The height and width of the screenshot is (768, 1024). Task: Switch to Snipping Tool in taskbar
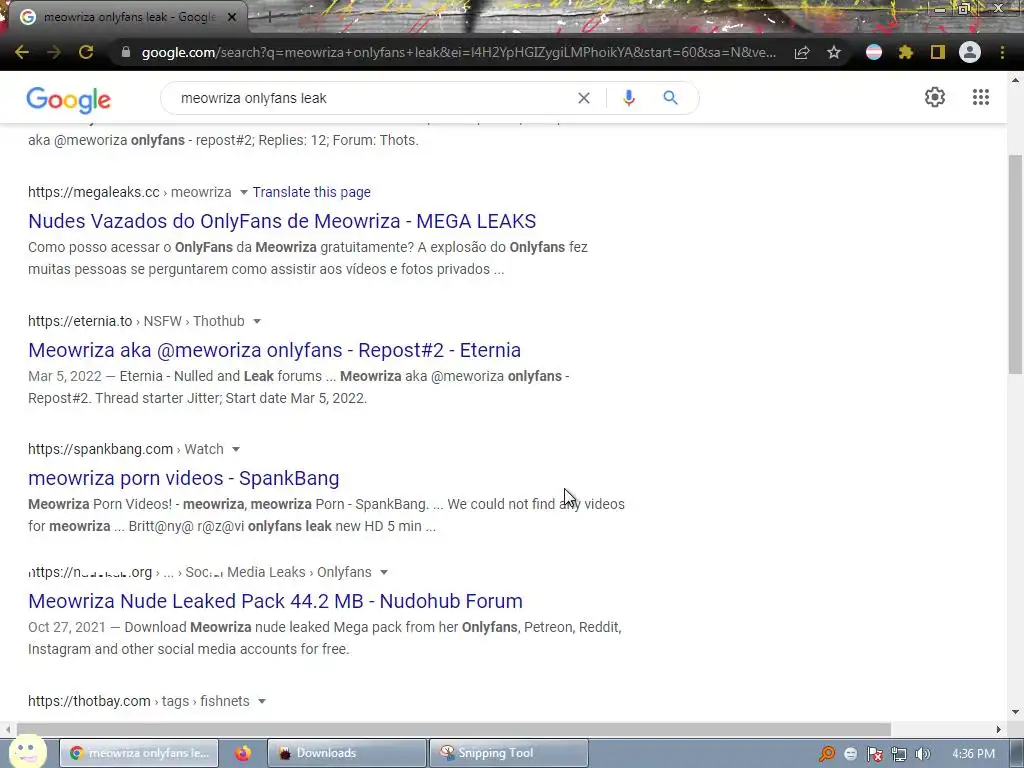509,753
